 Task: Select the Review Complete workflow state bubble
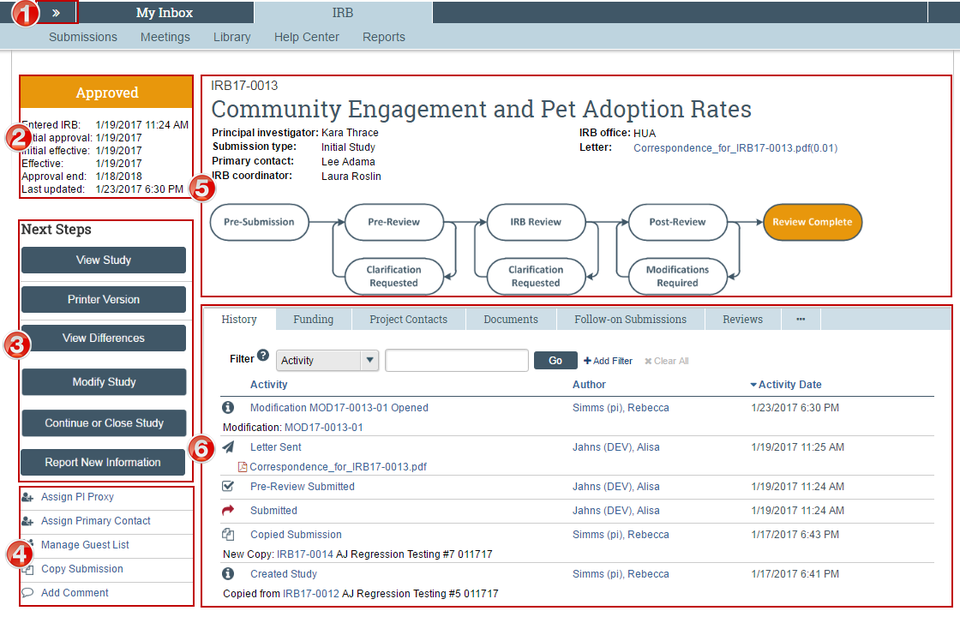(x=812, y=222)
